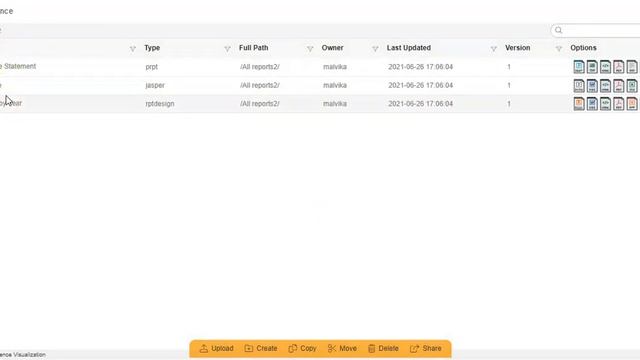640x360 pixels.
Task: Click owner "malvika" in the prpt row
Action: click(335, 67)
